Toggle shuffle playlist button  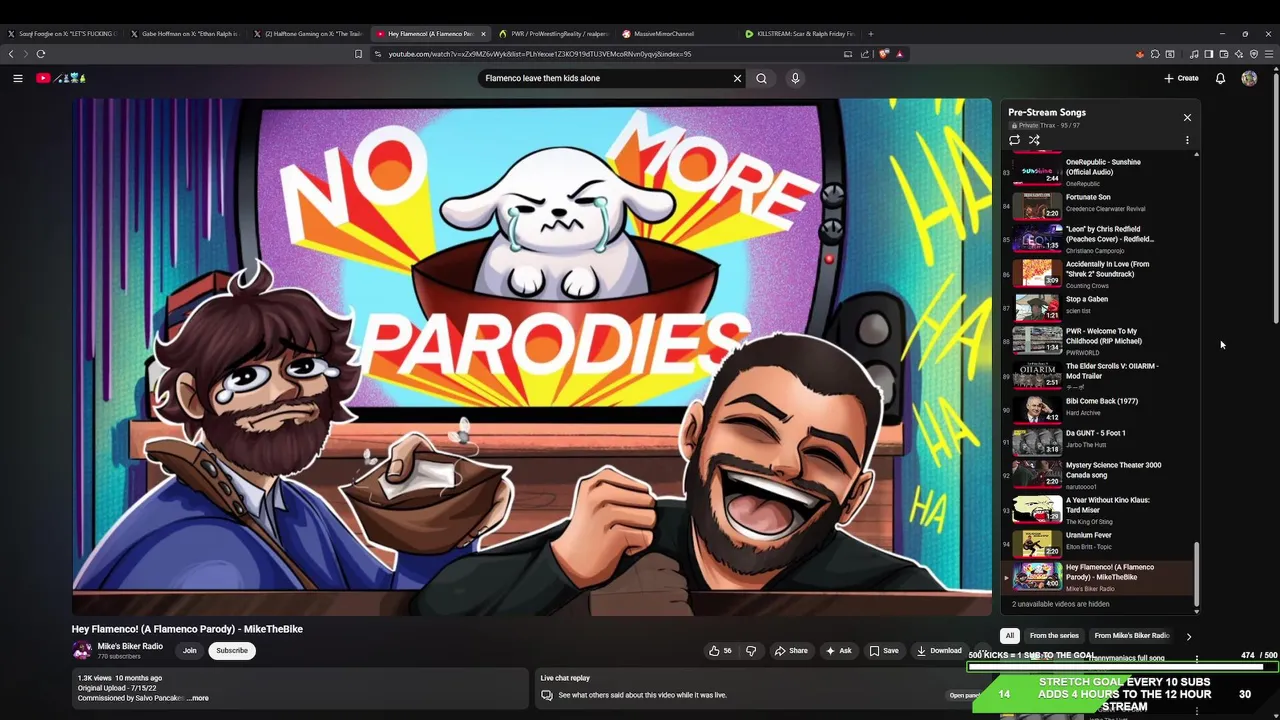click(1034, 140)
